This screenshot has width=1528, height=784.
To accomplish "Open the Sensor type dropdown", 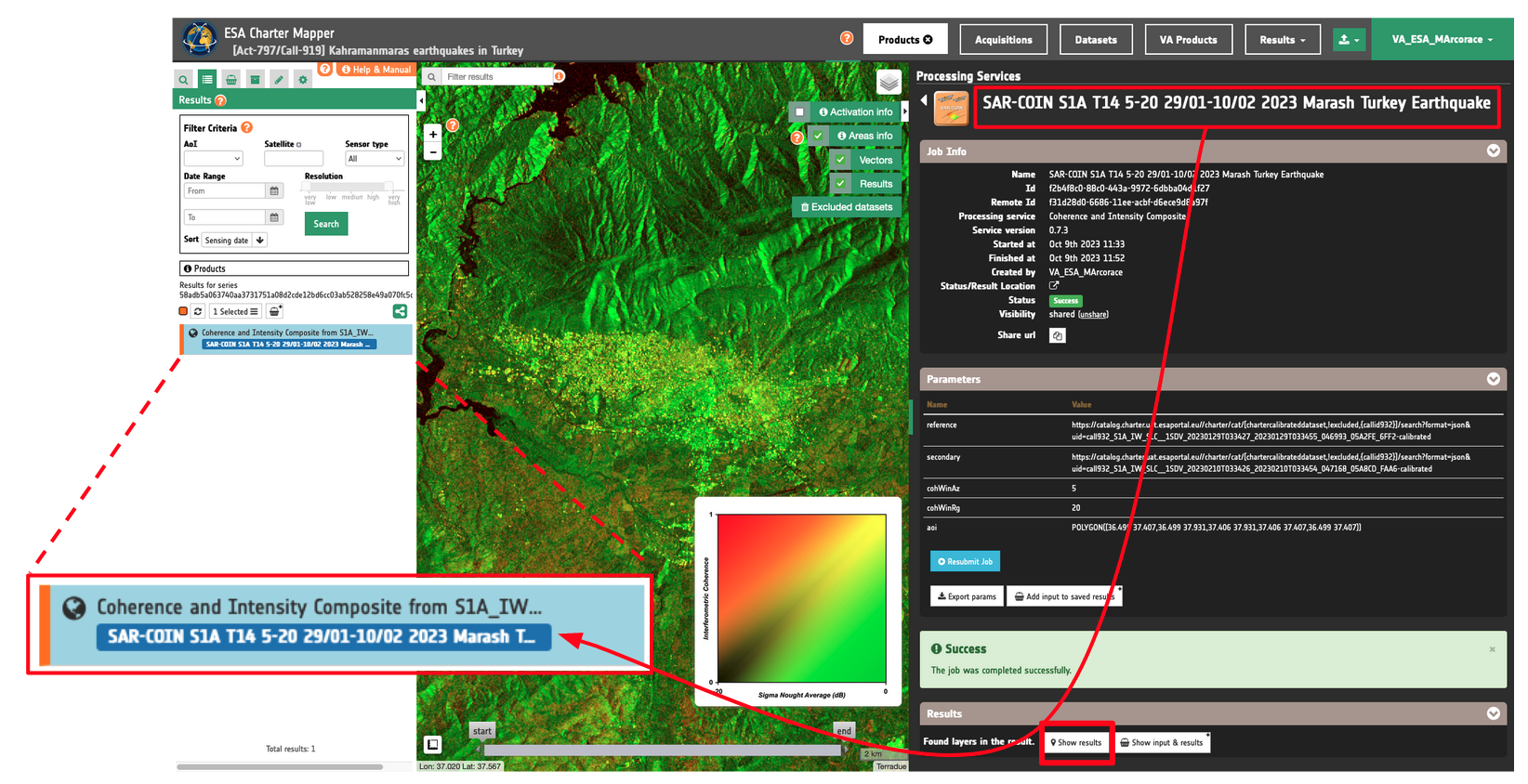I will click(x=375, y=159).
